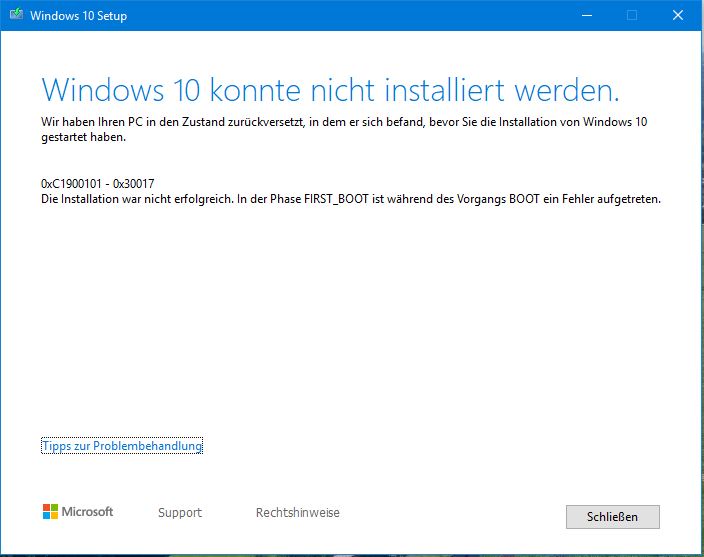Image resolution: width=704 pixels, height=557 pixels.
Task: Minimize the Windows 10 Setup window
Action: 587,15
